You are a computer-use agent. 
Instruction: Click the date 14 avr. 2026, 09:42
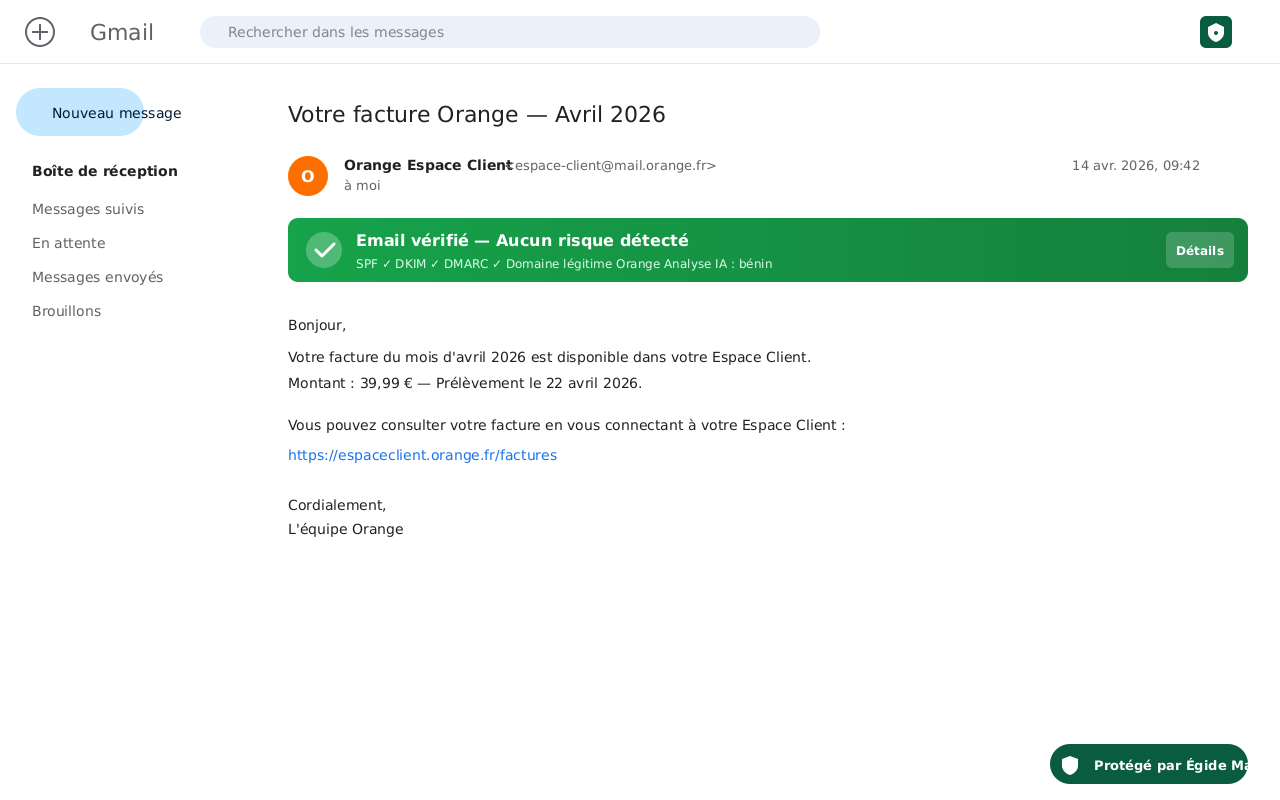click(x=1136, y=165)
